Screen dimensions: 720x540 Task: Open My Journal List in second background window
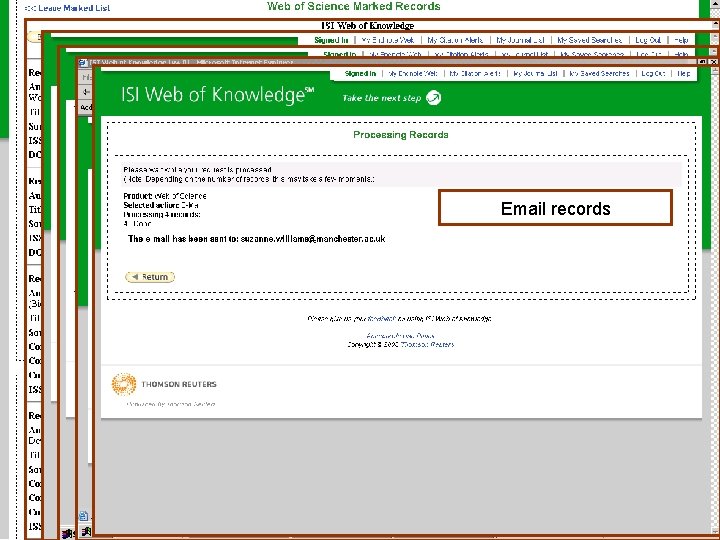point(520,40)
